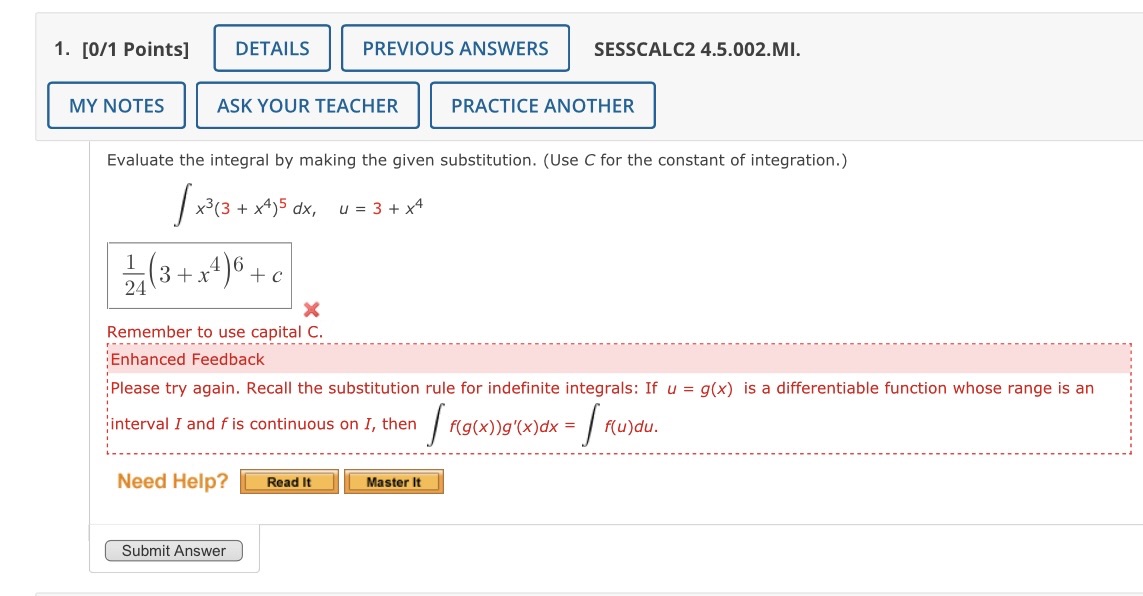1143x596 pixels.
Task: Open the DETAILS panel
Action: point(271,47)
